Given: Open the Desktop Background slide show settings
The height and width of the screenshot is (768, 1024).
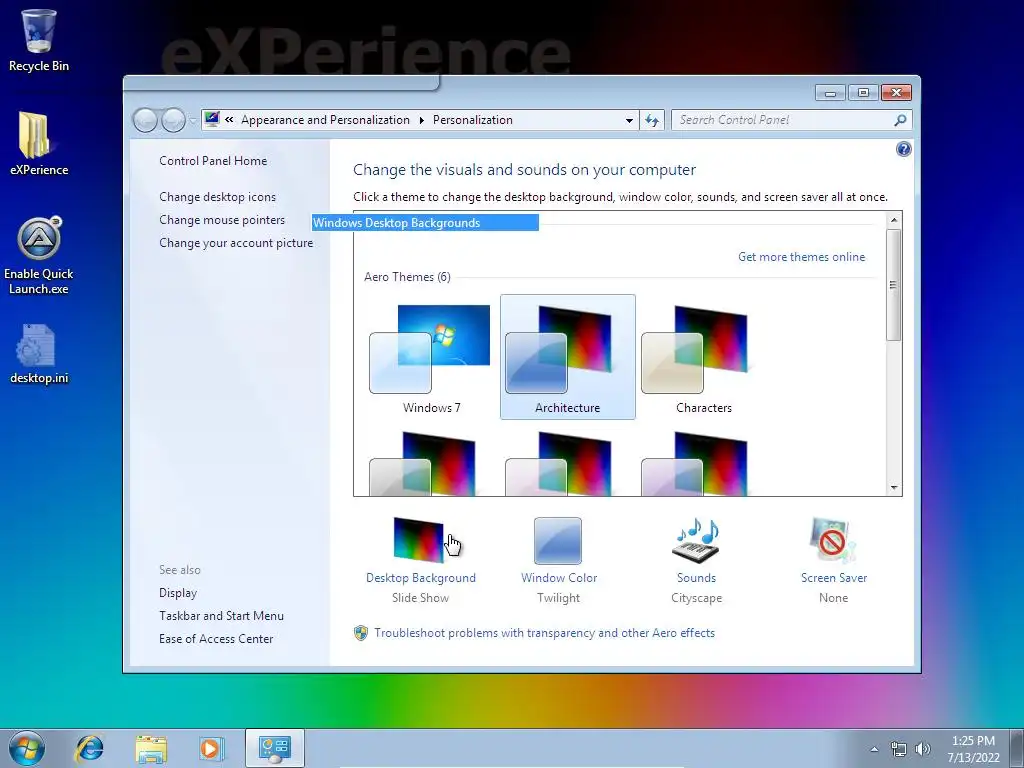Looking at the screenshot, I should coord(421,560).
